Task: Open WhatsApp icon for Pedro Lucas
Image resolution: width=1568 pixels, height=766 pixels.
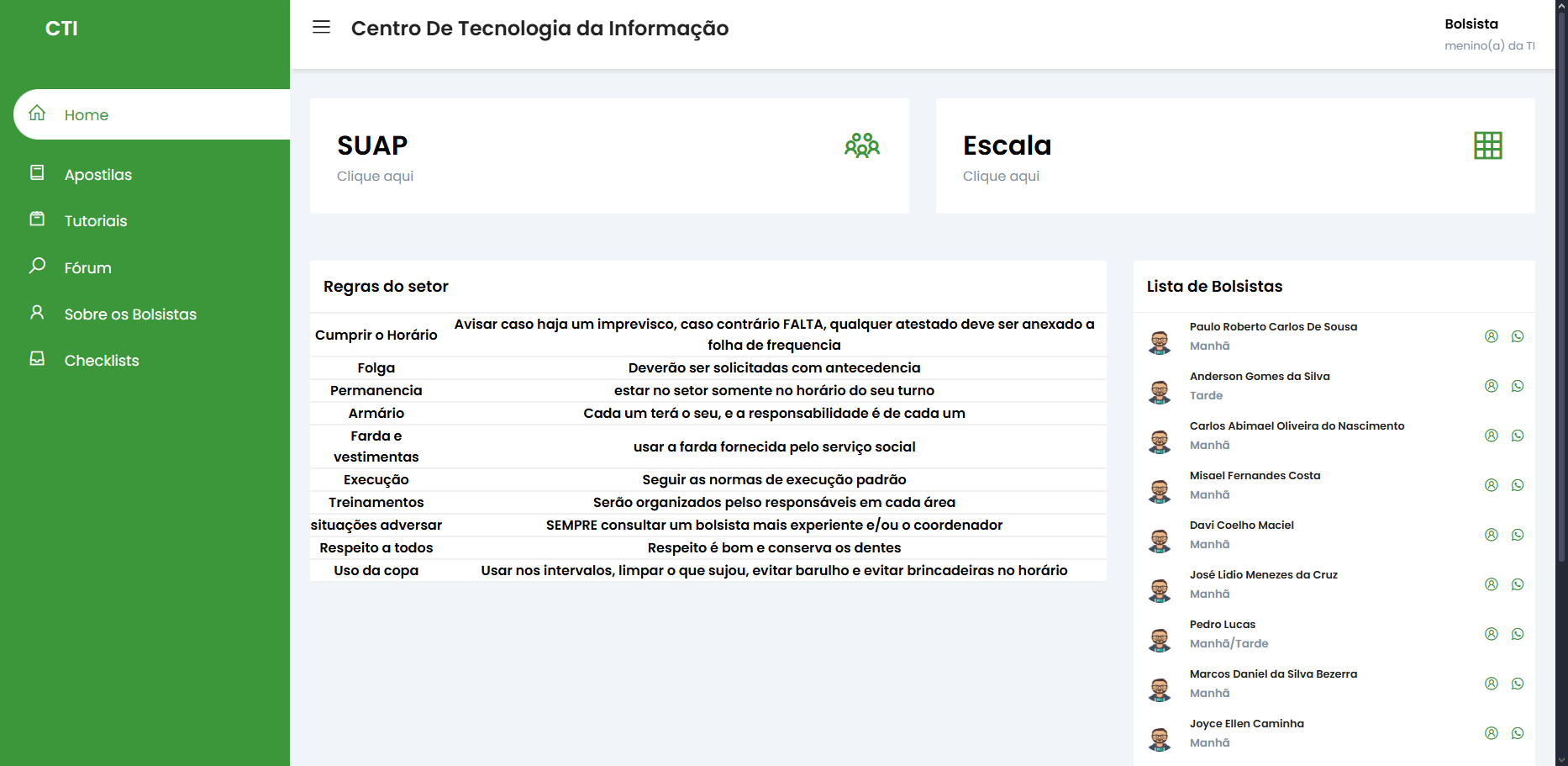Action: tap(1518, 633)
